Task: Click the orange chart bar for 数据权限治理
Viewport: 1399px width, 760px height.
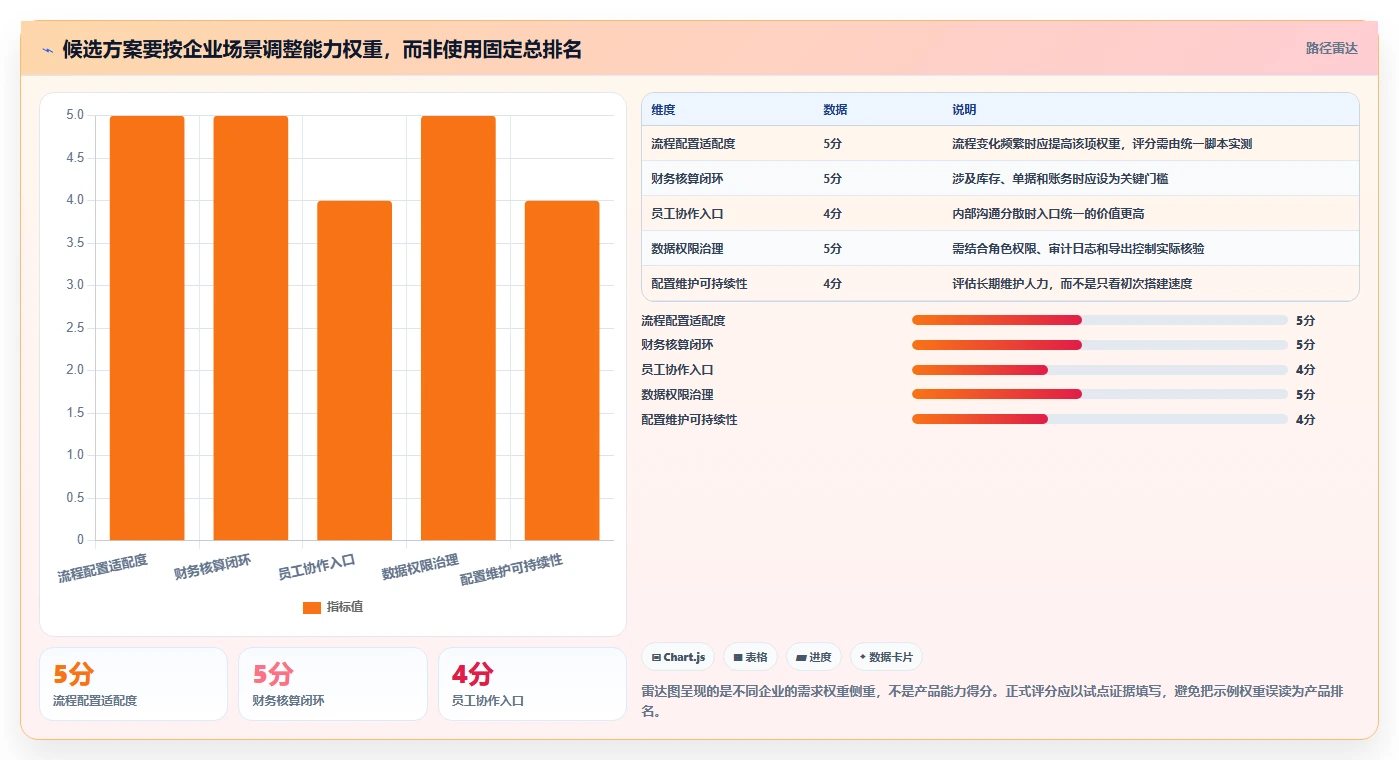Action: point(458,328)
